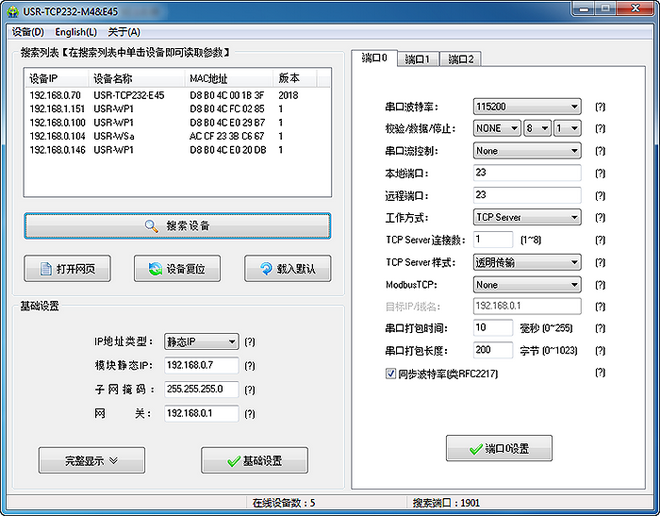Open the IP地址类型 静态IP dropdown
Screen dimensions: 660x516
point(201,342)
